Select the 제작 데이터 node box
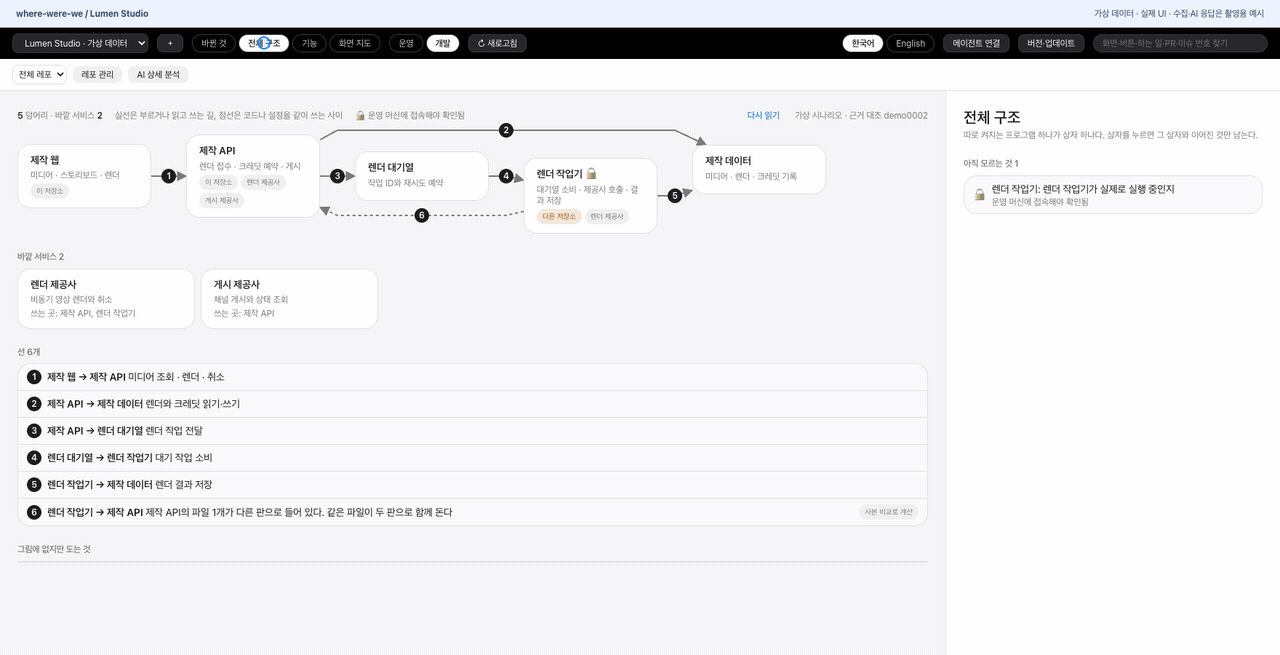Viewport: 1280px width, 655px height. tap(759, 169)
